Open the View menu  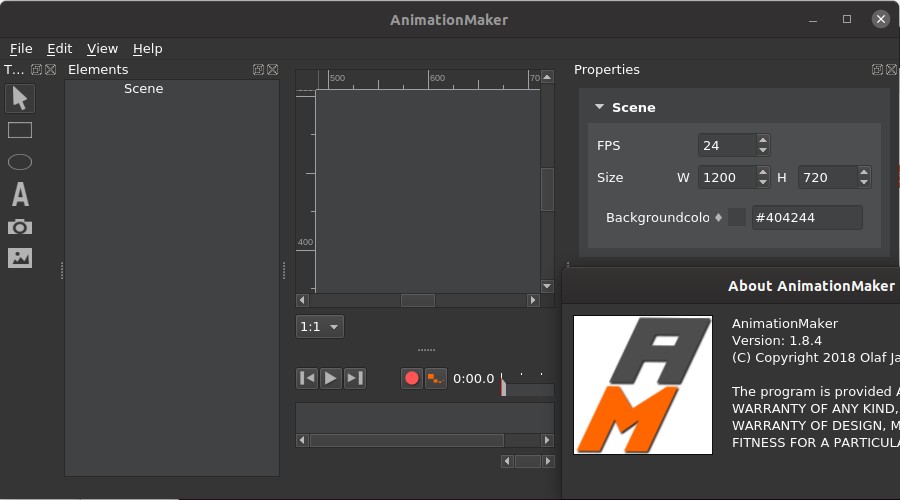coord(102,49)
